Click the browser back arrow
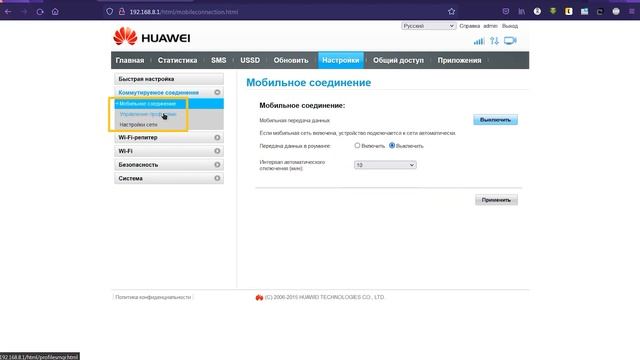This screenshot has height=360, width=640. [8, 12]
